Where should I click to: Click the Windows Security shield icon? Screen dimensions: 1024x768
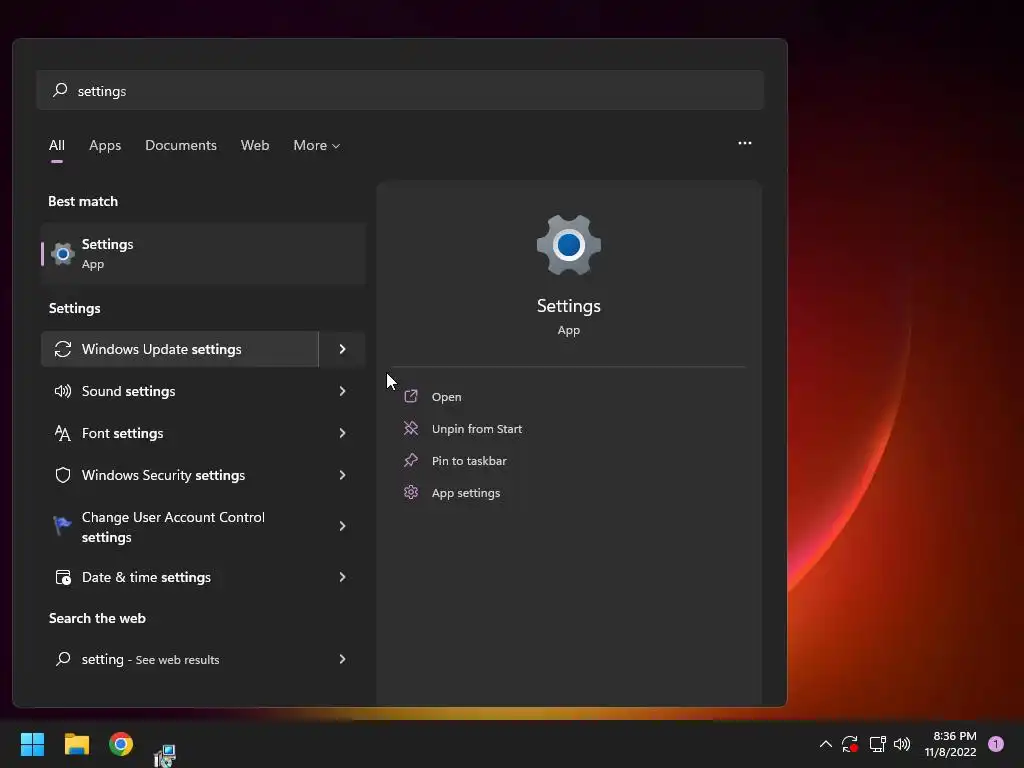(63, 475)
